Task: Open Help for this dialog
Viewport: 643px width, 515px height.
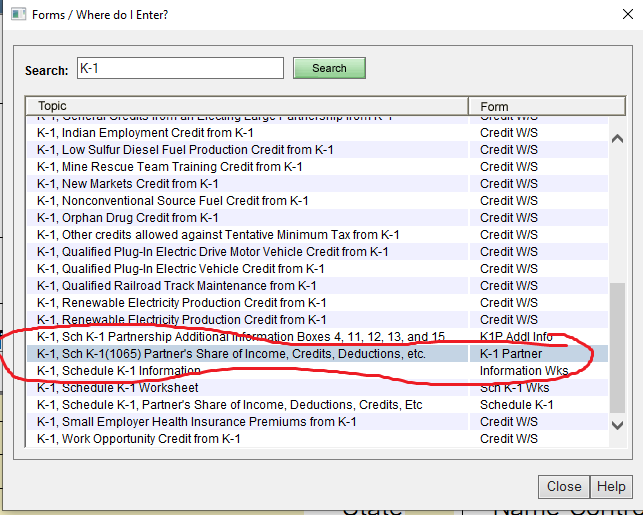Action: (x=611, y=486)
